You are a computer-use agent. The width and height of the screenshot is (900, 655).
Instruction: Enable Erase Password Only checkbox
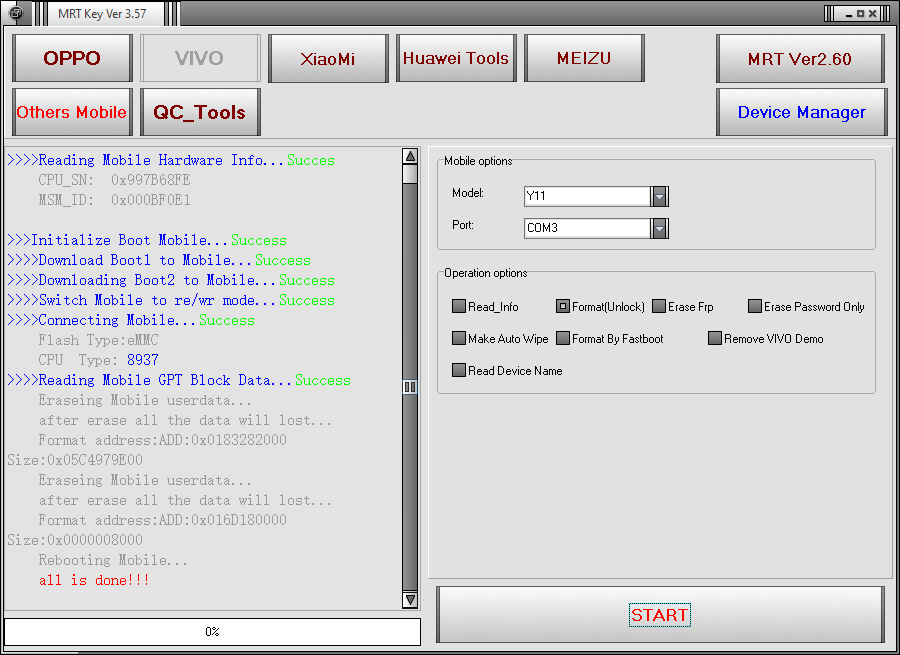click(755, 306)
